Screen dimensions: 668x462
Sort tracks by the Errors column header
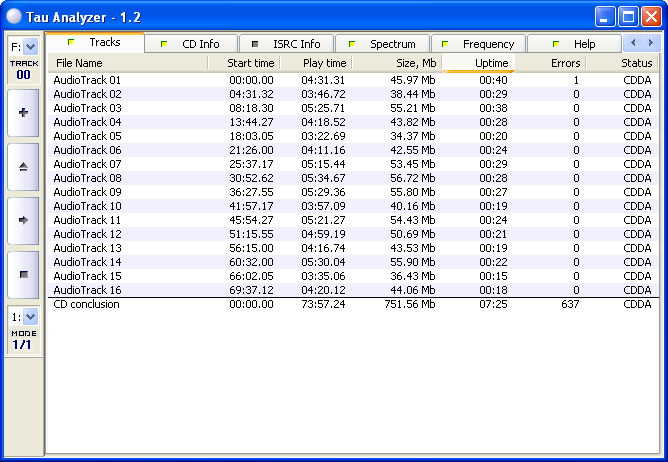[x=550, y=63]
